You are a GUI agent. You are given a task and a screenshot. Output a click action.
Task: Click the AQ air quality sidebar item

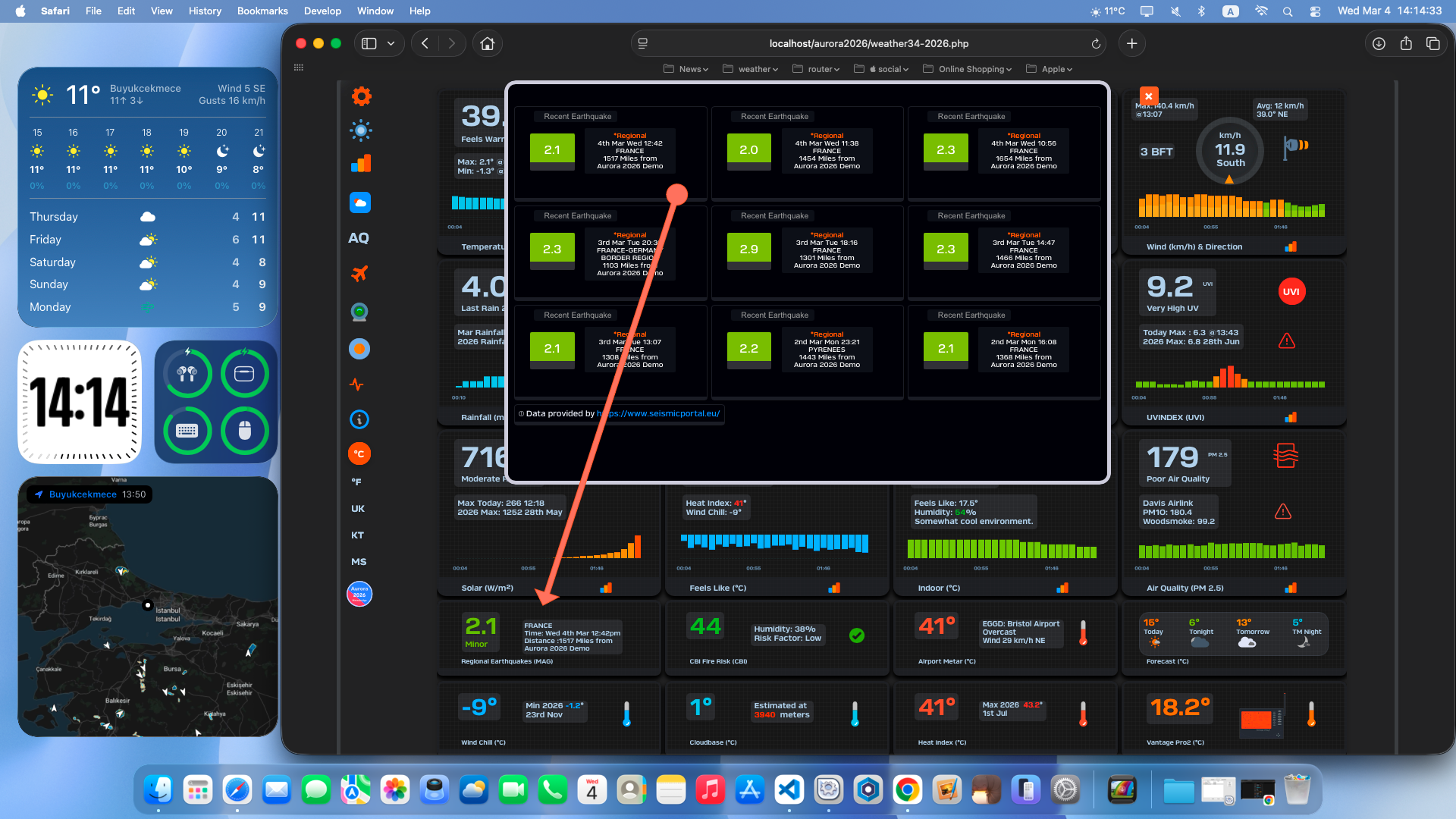point(359,238)
